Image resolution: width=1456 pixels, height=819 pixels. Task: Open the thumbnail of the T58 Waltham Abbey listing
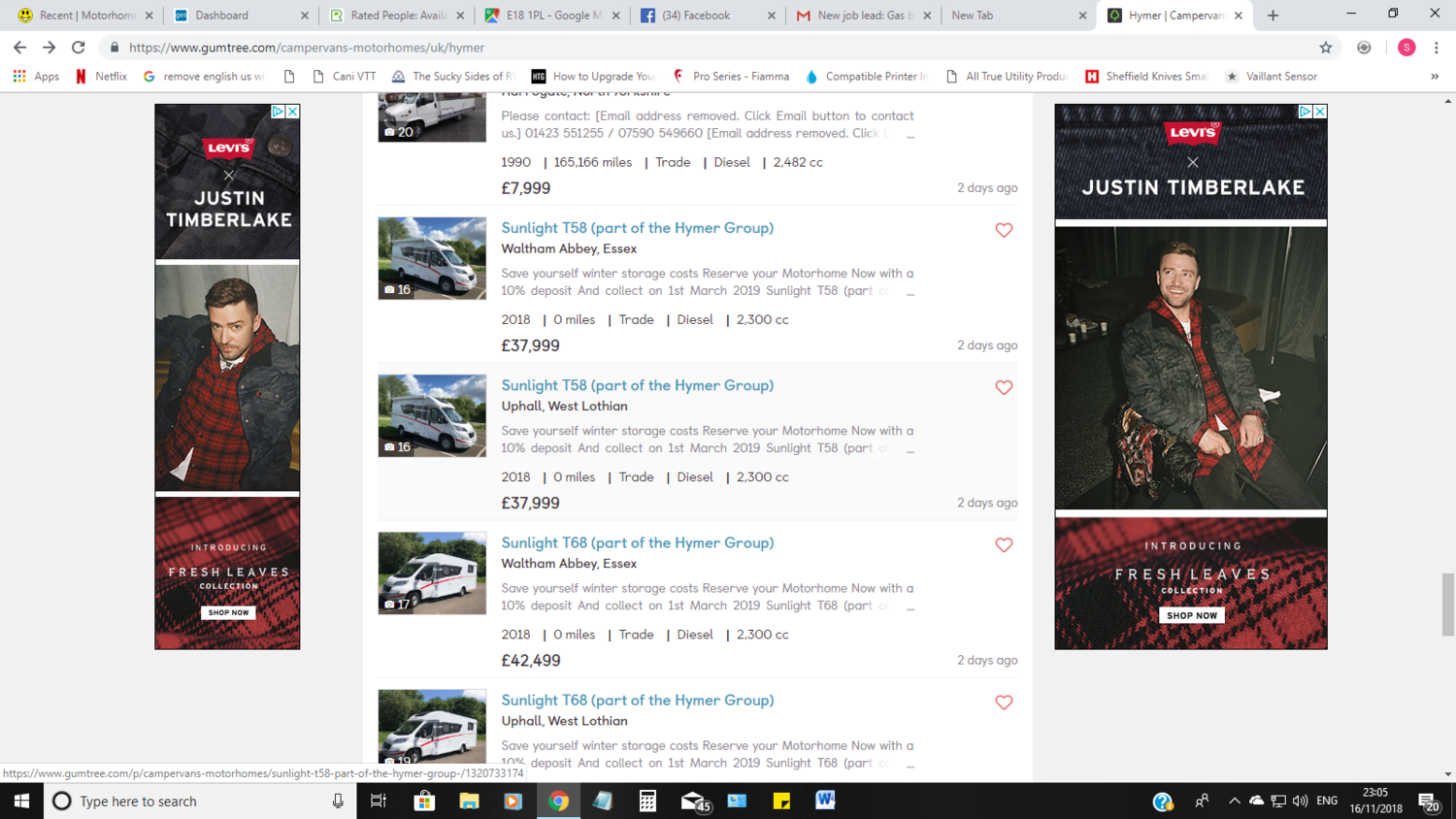(x=432, y=258)
